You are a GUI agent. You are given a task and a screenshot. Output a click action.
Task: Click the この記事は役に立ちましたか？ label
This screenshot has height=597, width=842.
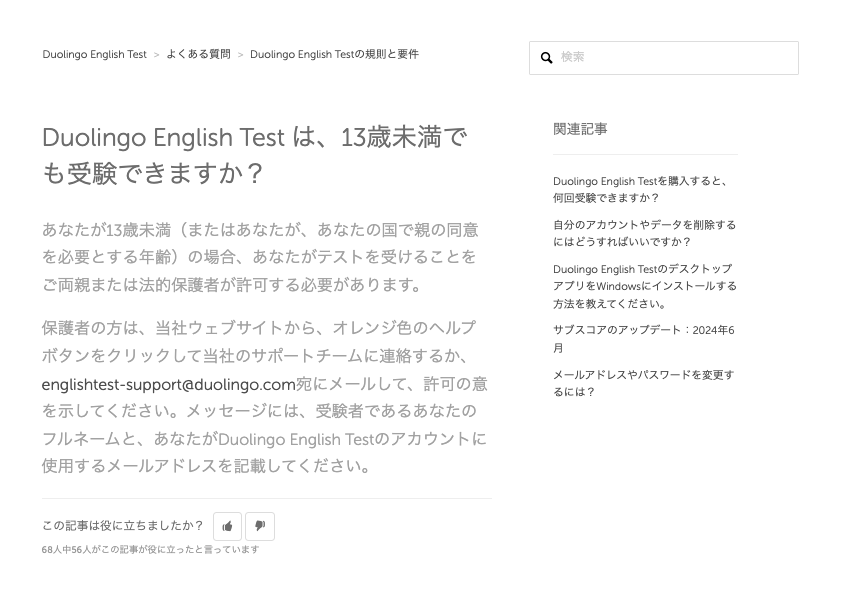pyautogui.click(x=122, y=526)
